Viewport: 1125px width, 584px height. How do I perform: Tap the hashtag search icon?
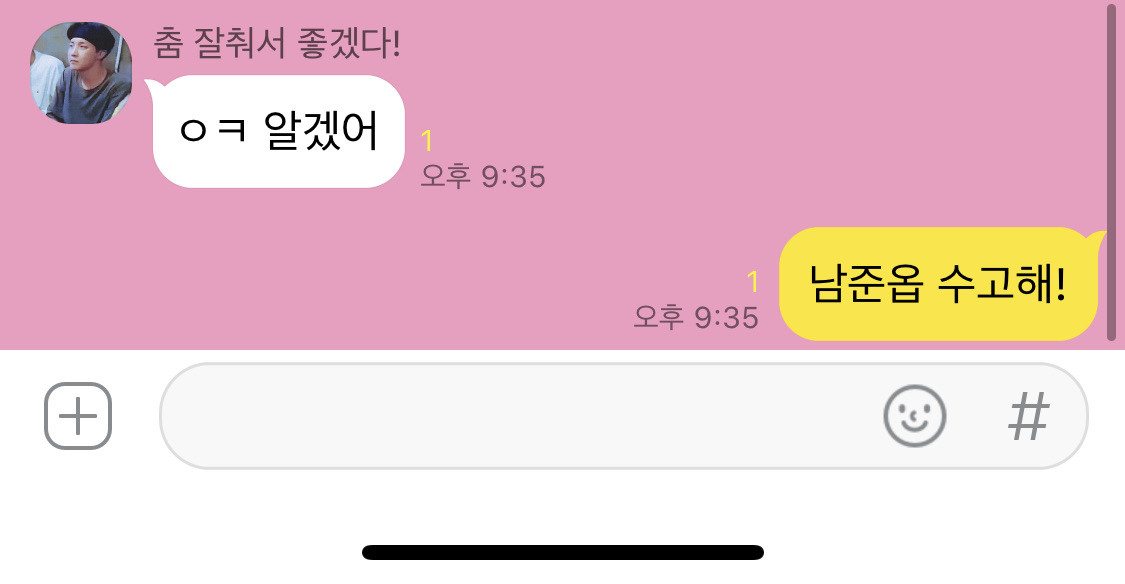point(1029,416)
